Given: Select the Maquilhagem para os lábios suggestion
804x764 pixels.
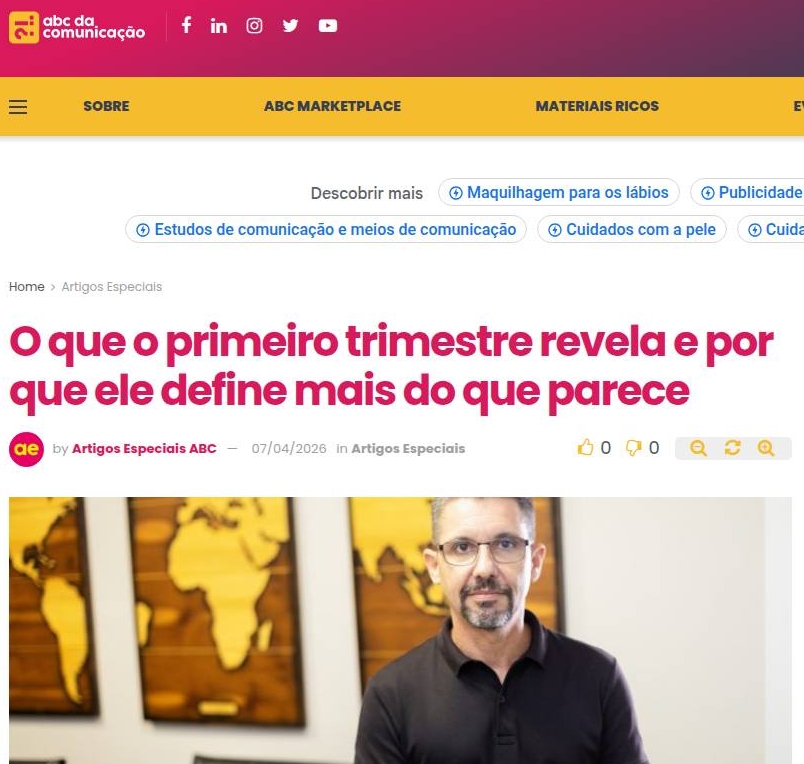Looking at the screenshot, I should (x=559, y=192).
